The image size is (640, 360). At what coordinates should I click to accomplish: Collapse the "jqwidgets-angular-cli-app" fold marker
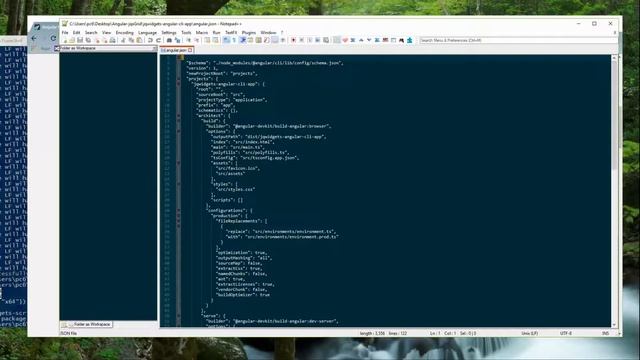(x=178, y=84)
